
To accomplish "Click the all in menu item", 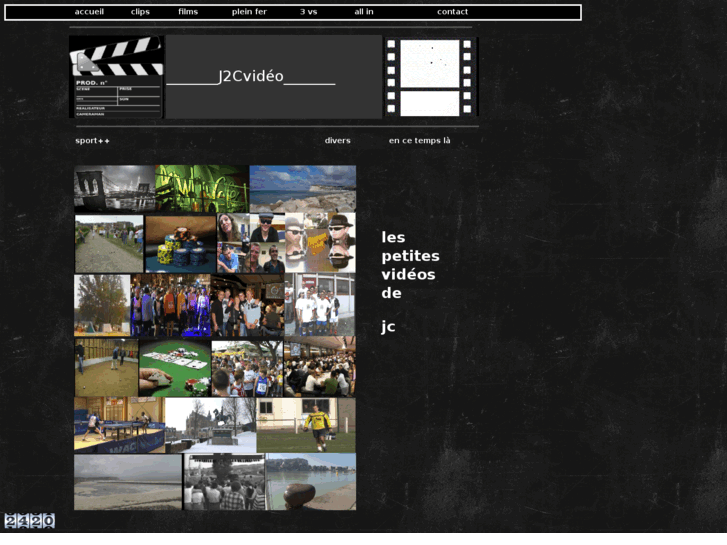I will (x=364, y=12).
